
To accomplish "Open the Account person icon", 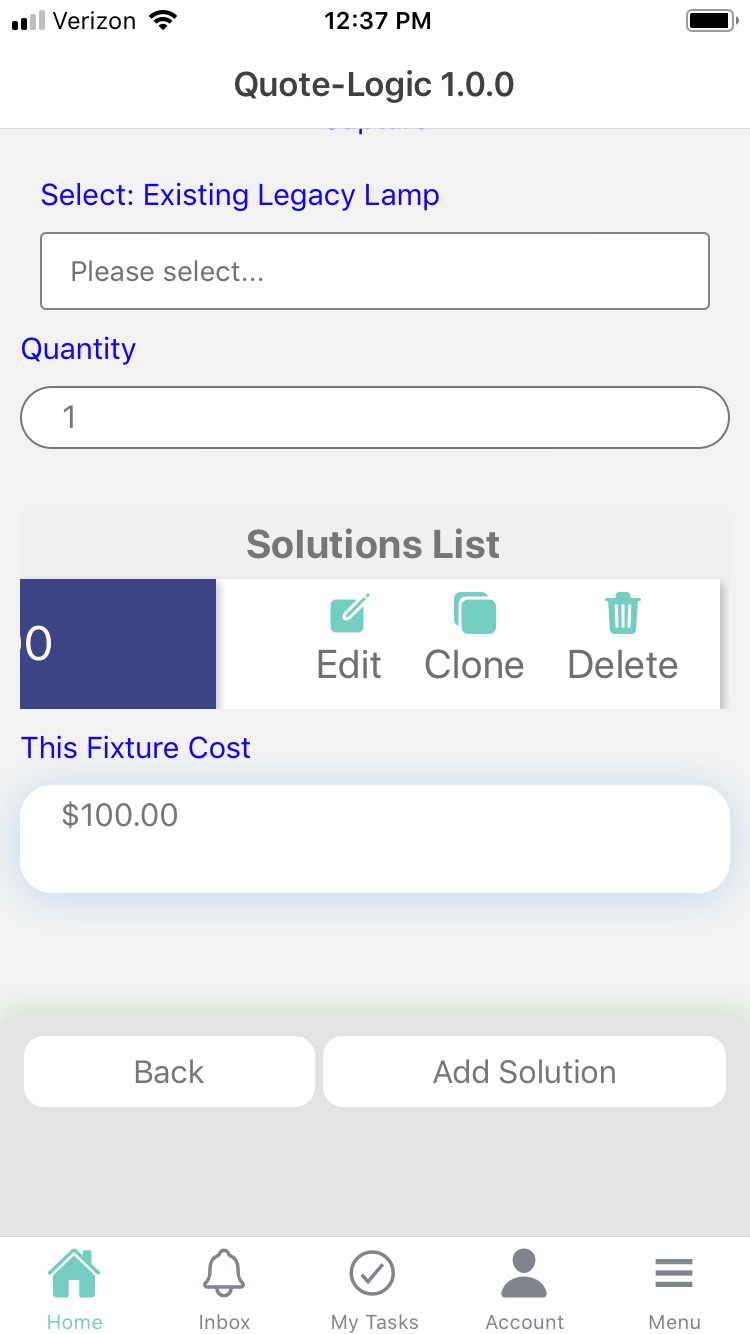I will [524, 1274].
